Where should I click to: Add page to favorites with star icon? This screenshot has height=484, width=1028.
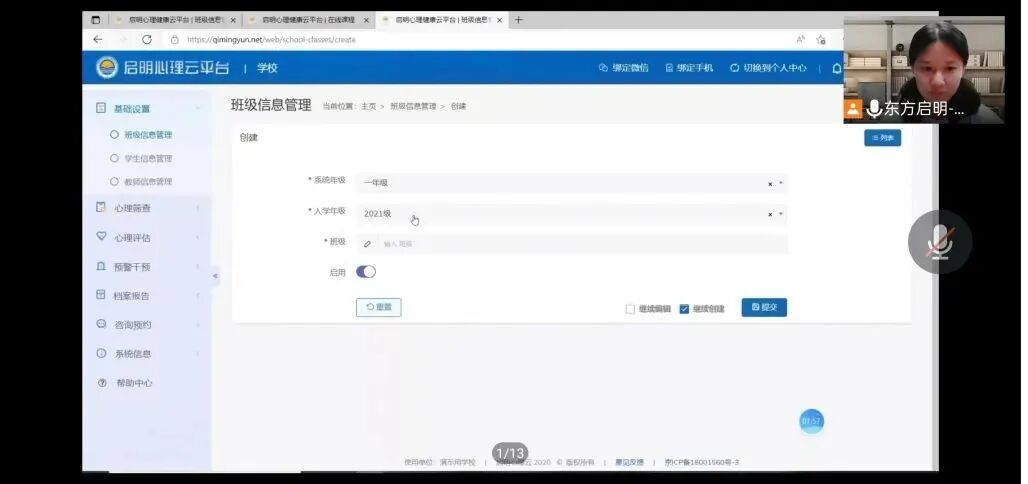[821, 40]
